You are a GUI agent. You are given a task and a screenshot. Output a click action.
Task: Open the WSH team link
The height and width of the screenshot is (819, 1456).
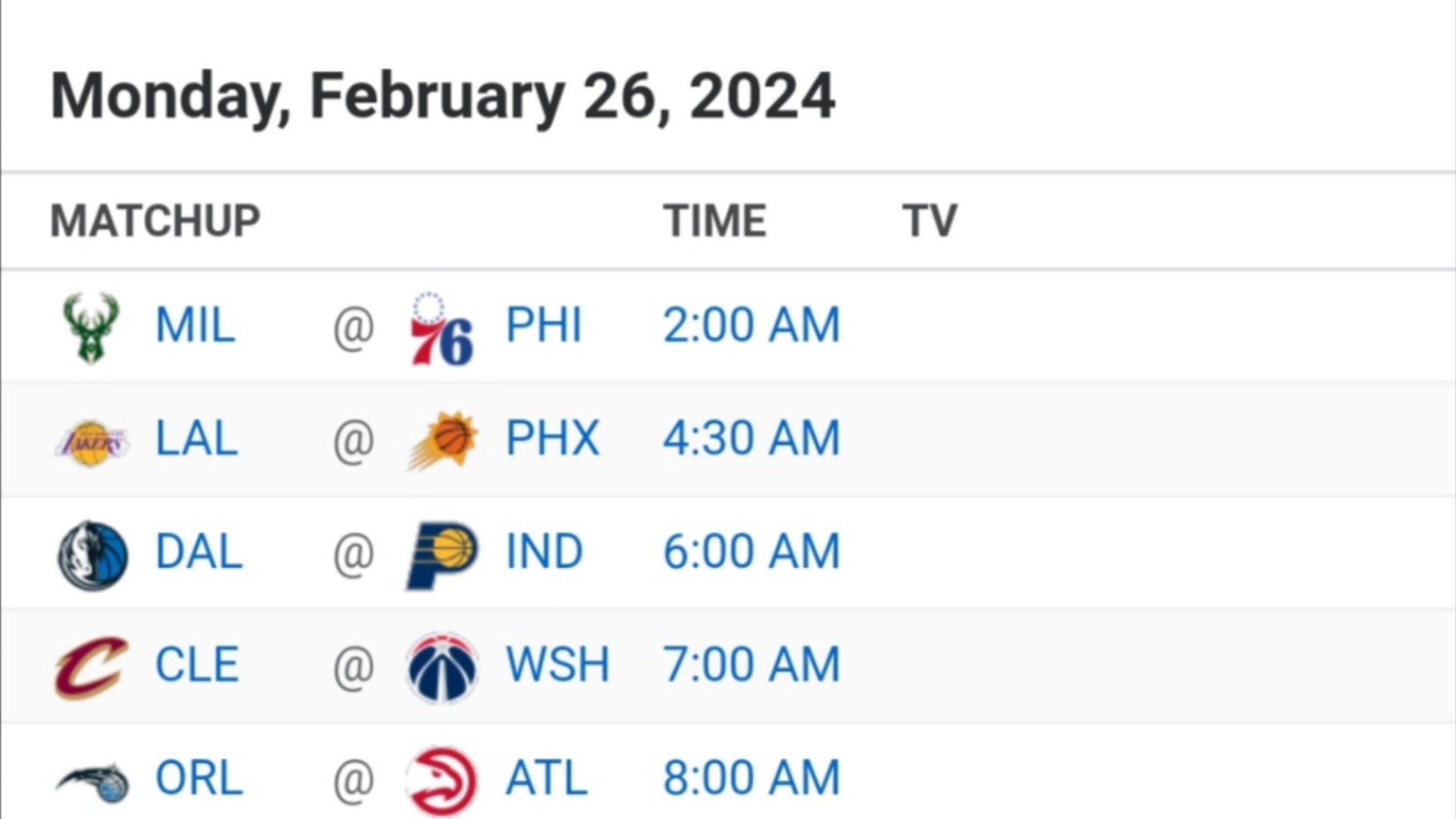point(557,664)
